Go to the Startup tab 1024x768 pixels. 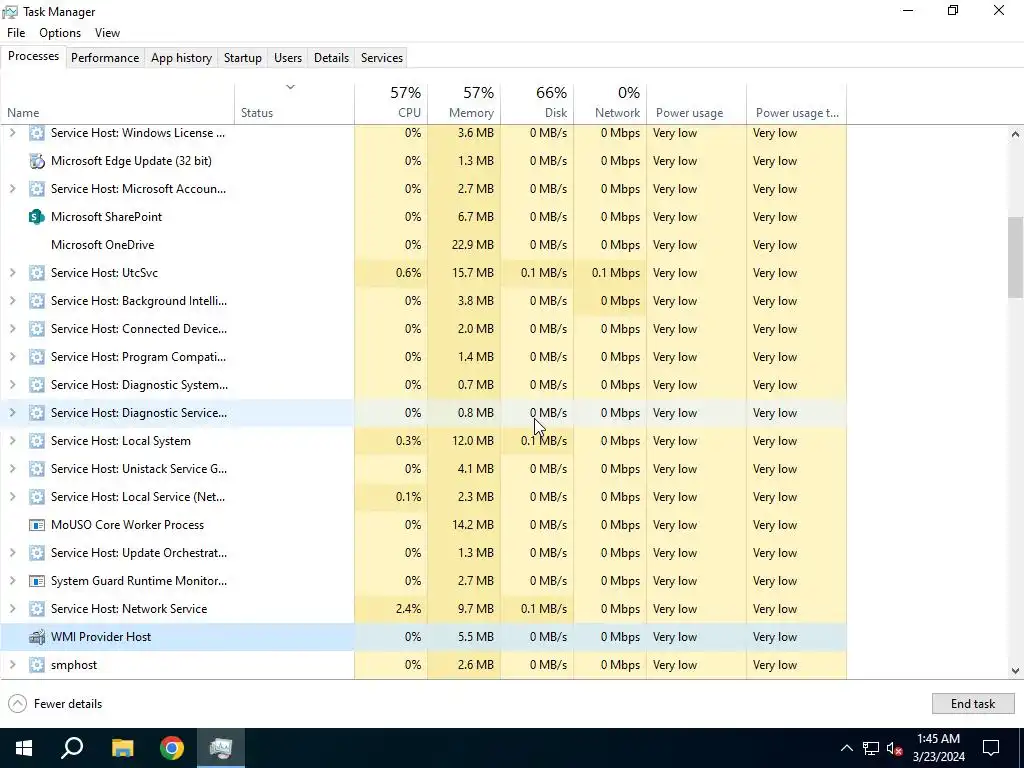pyautogui.click(x=243, y=57)
